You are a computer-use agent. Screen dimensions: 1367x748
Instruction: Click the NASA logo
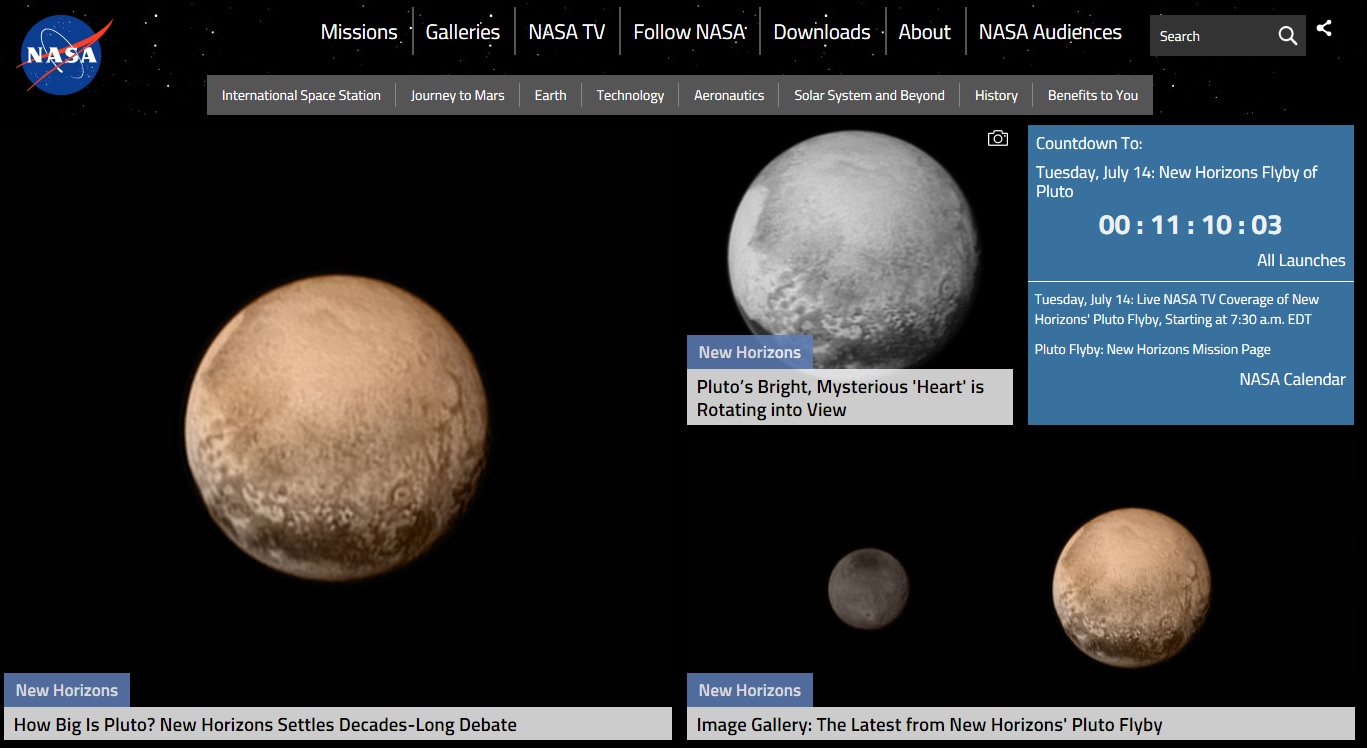(x=62, y=56)
